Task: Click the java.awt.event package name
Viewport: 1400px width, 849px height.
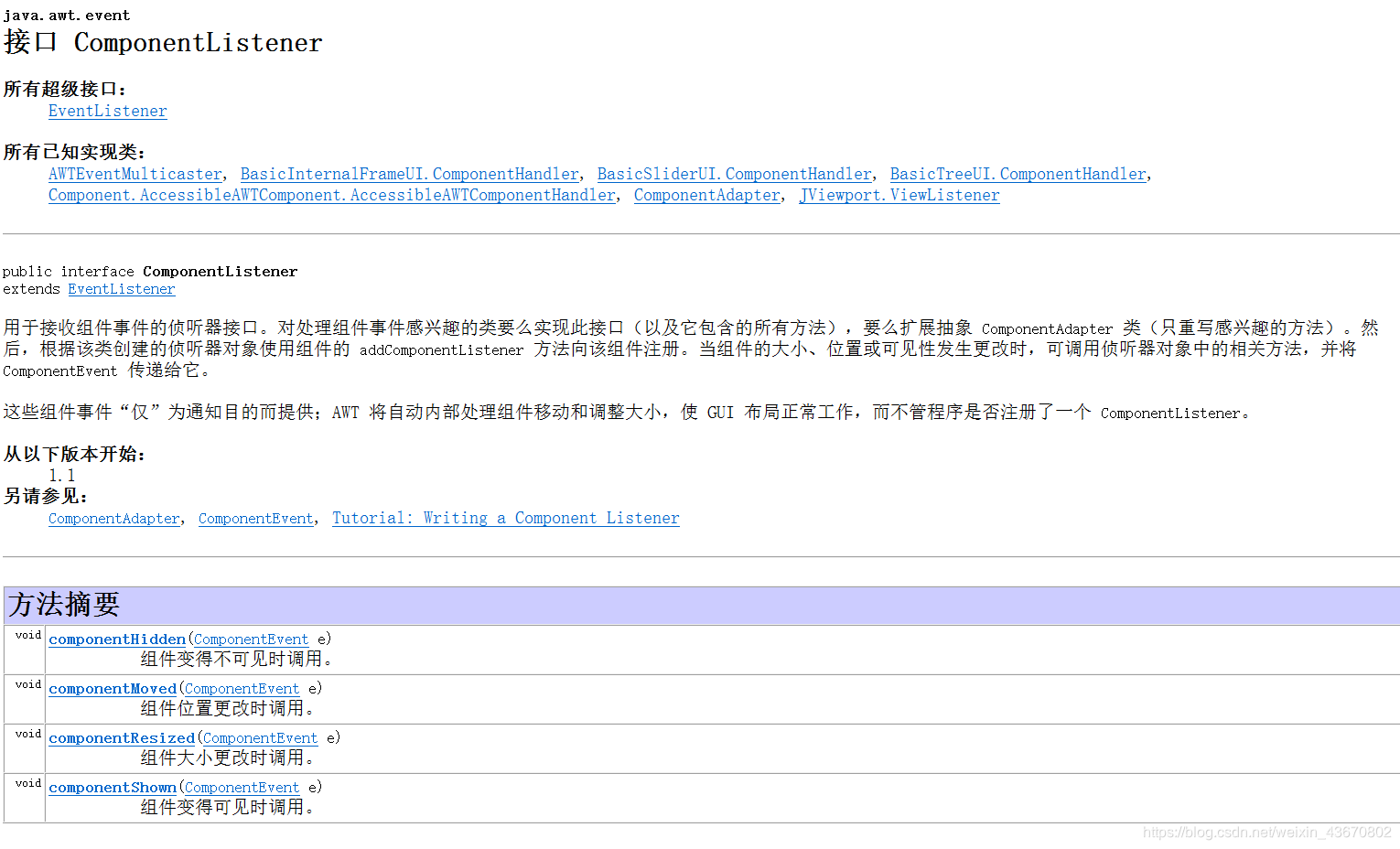Action: 67,15
